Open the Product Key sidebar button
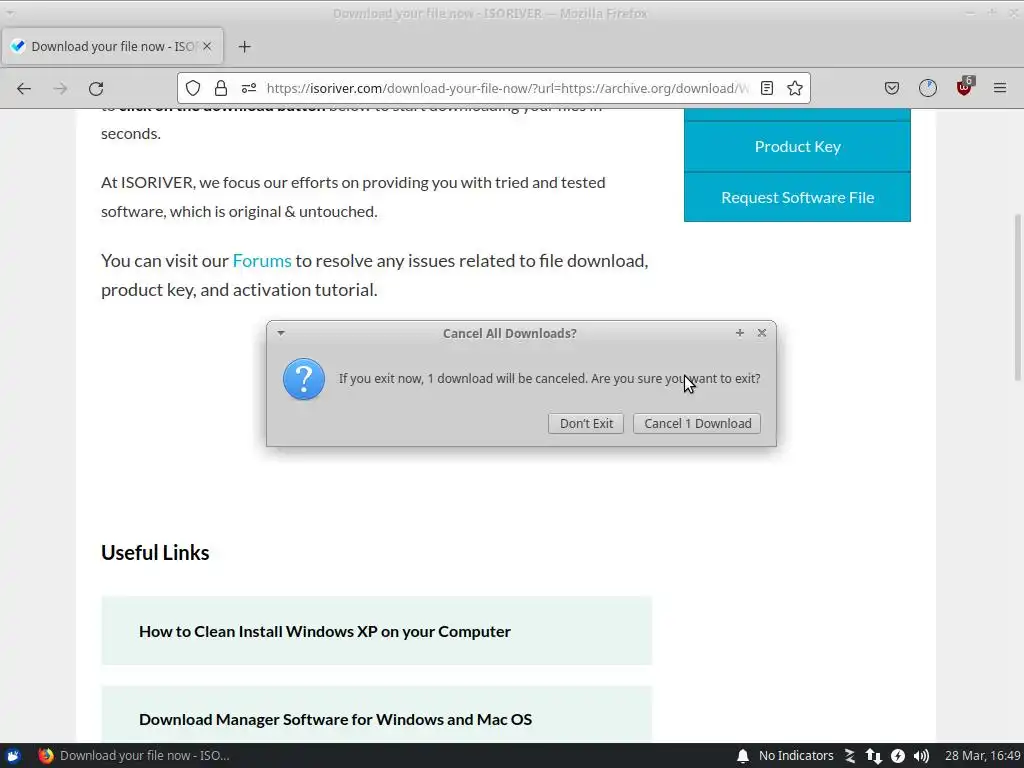This screenshot has width=1024, height=768. (x=797, y=146)
